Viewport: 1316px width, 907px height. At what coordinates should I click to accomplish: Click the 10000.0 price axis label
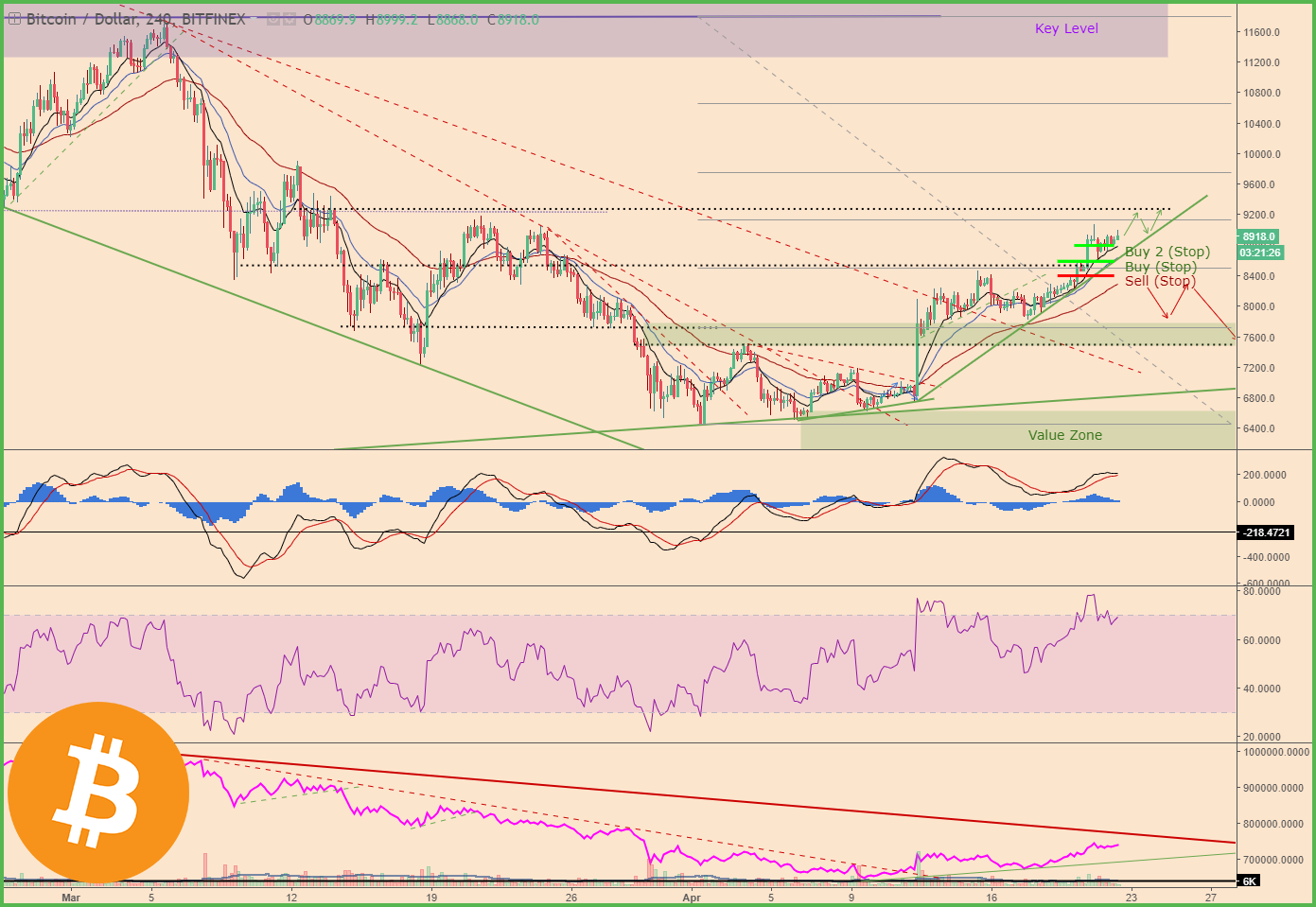(1261, 154)
